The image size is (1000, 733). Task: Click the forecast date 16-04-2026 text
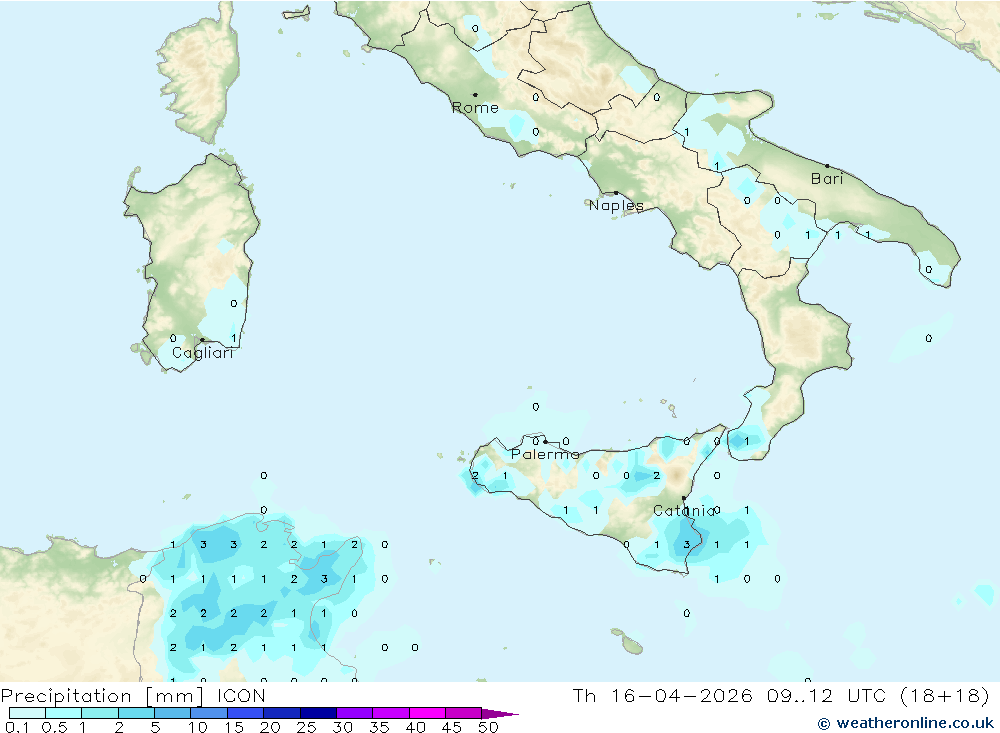tap(682, 695)
